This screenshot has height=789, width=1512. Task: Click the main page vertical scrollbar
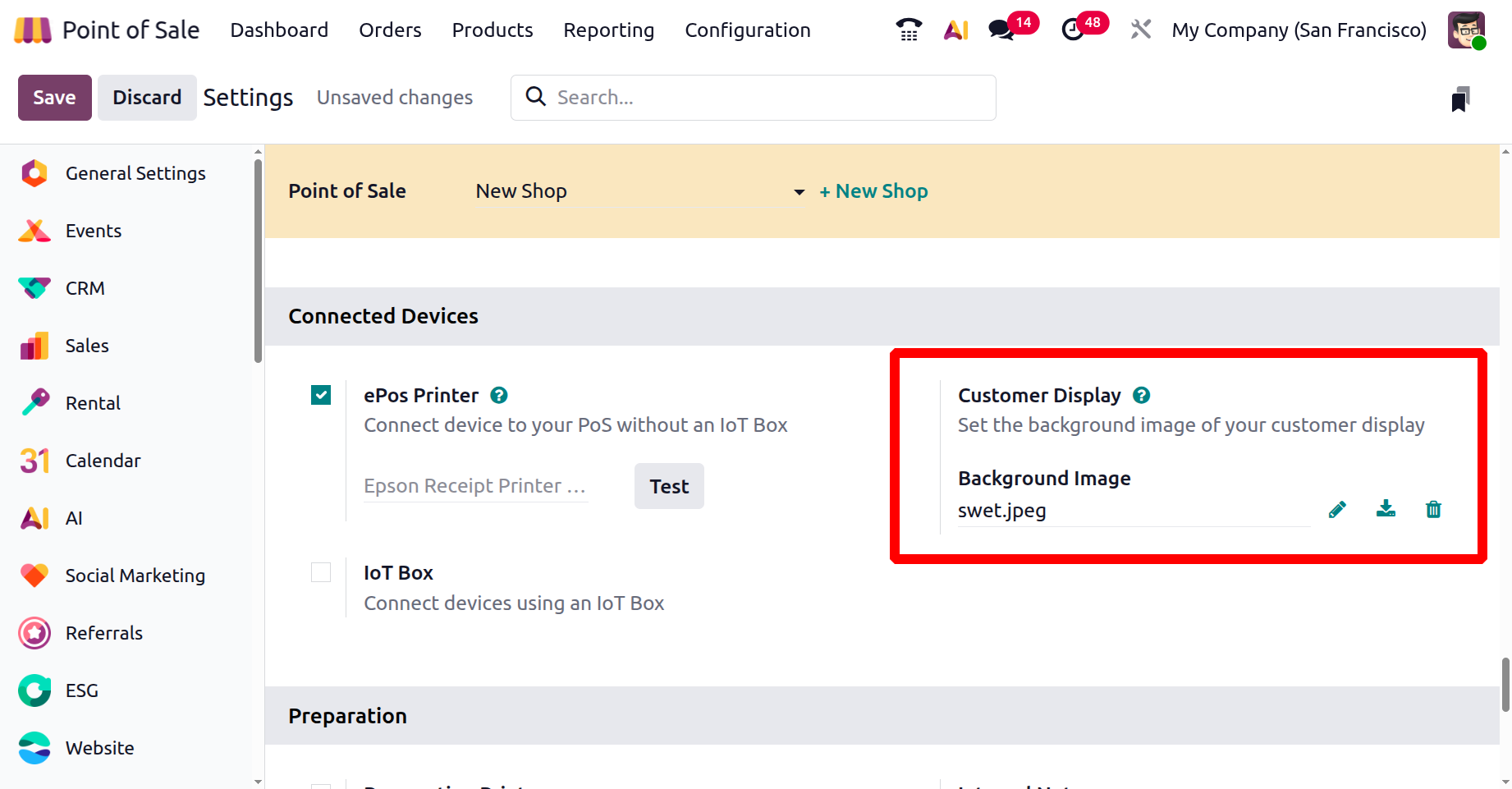tap(1505, 684)
